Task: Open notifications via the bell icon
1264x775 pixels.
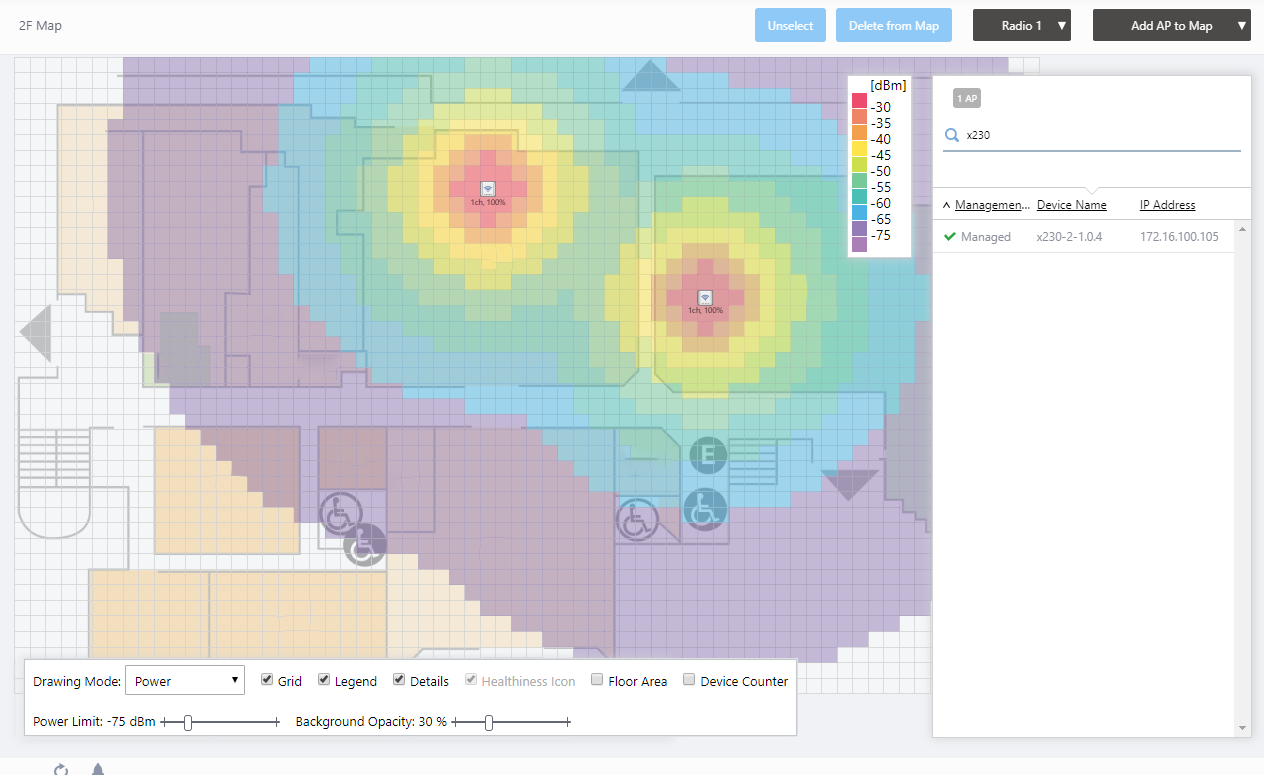Action: [x=98, y=769]
